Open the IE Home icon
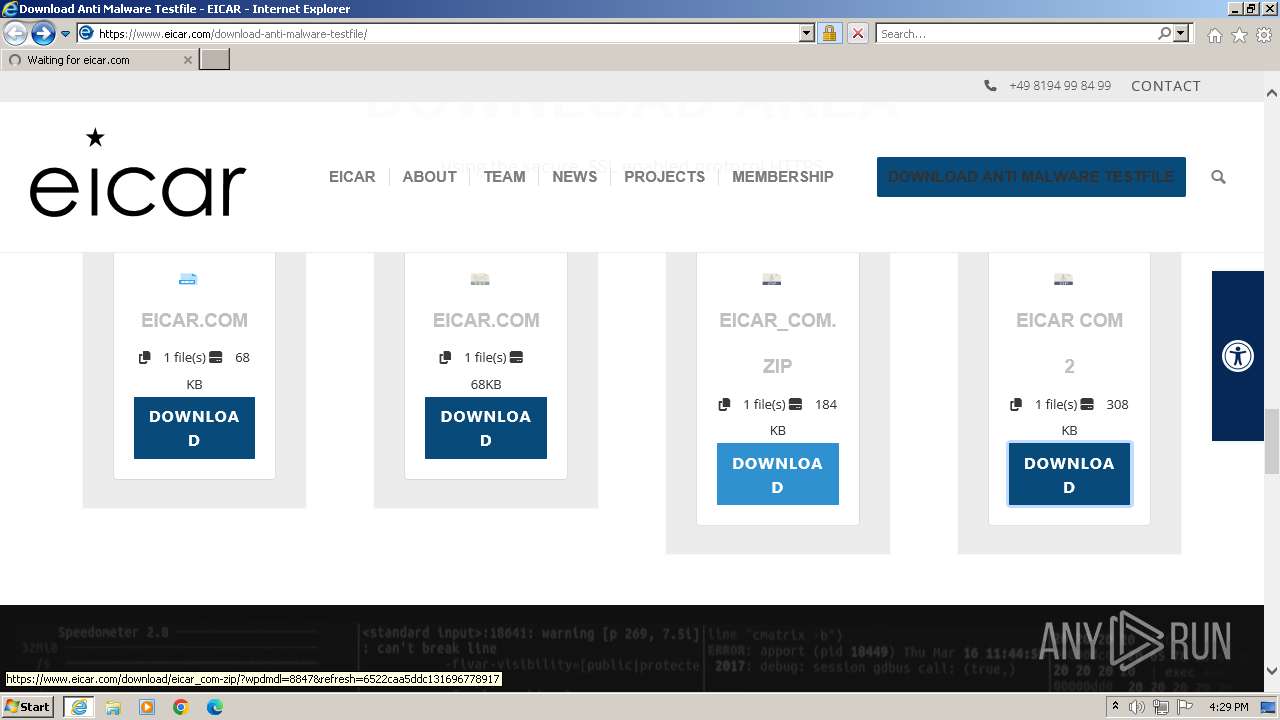Viewport: 1280px width, 720px height. (1214, 35)
